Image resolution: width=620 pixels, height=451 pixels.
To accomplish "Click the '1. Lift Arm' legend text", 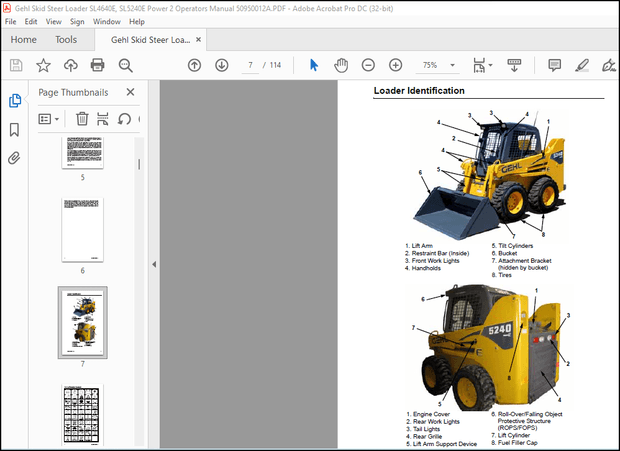I will pos(419,245).
